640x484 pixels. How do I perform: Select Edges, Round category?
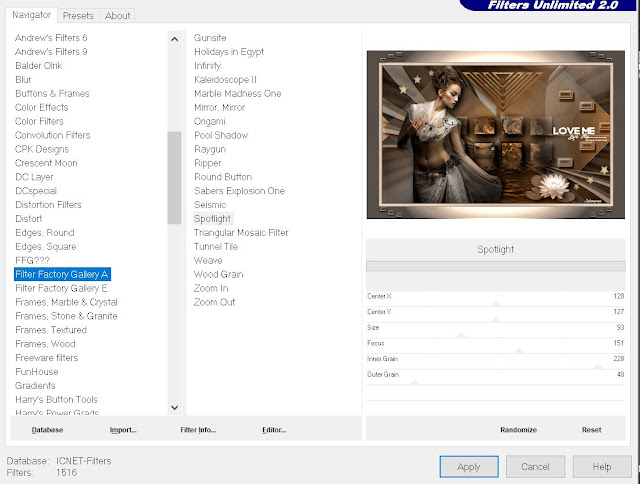pos(44,232)
